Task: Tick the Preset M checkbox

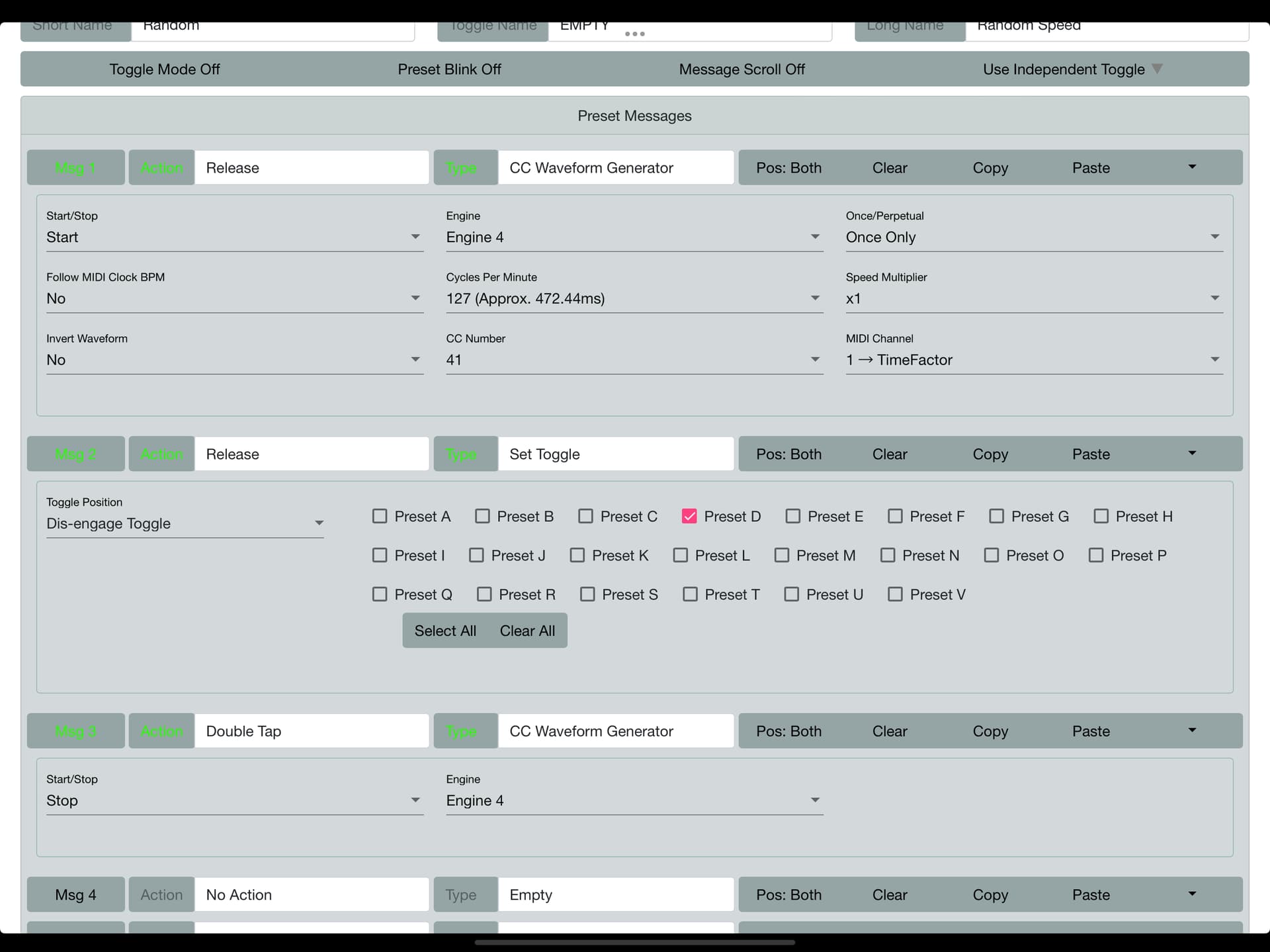Action: click(x=782, y=555)
